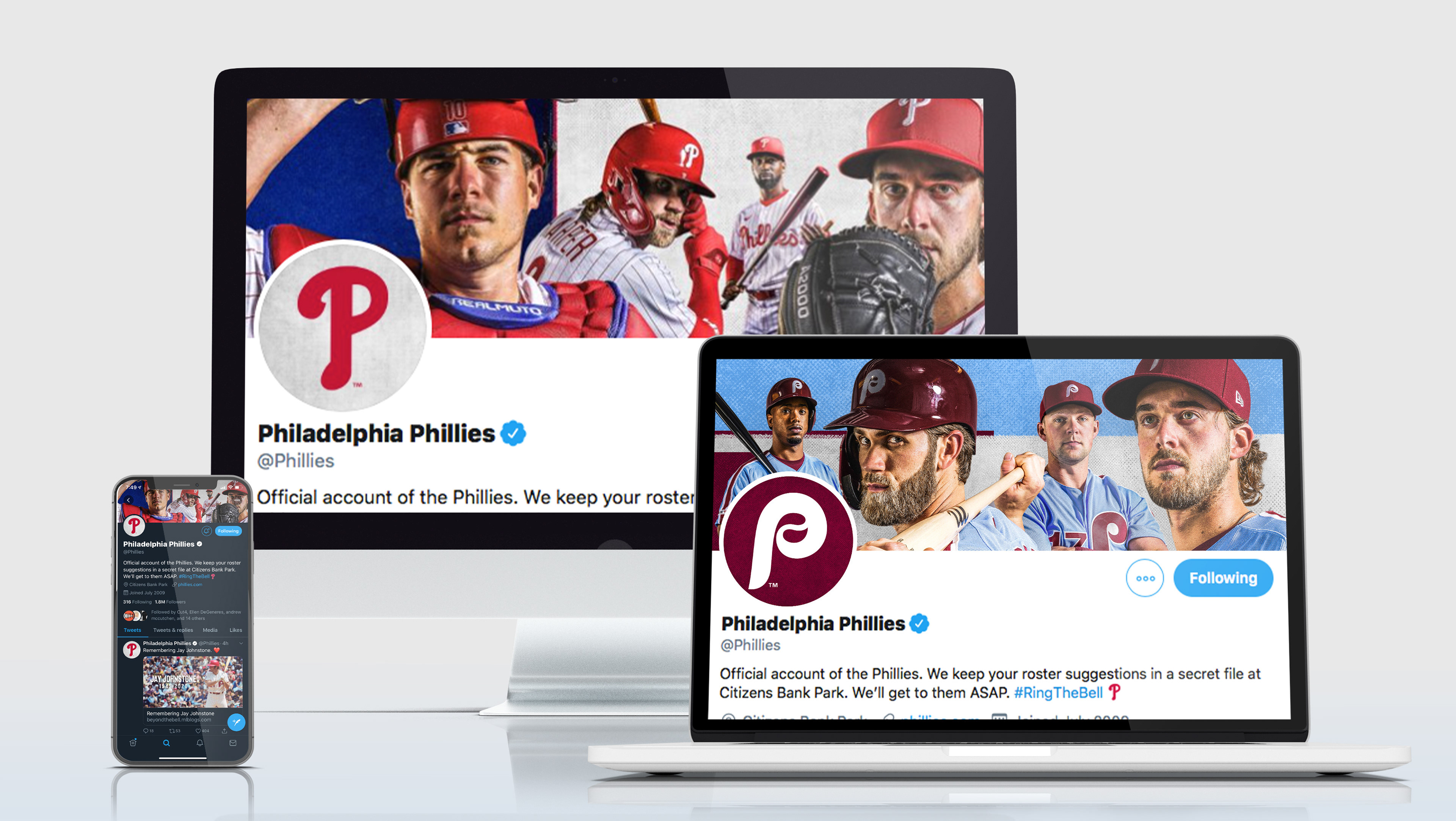Image resolution: width=1456 pixels, height=821 pixels.
Task: Toggle the Following button on the phone
Action: coord(228,531)
